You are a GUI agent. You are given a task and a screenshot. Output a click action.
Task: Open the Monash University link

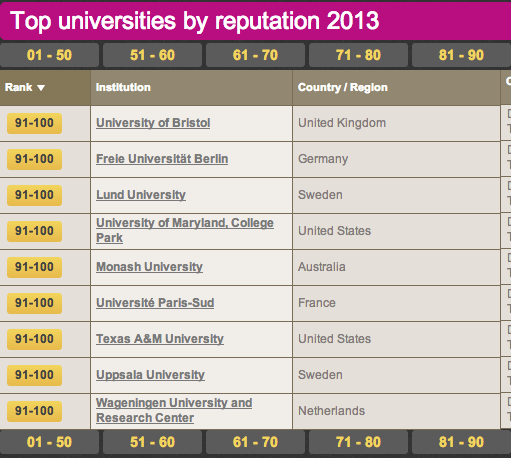click(x=149, y=267)
